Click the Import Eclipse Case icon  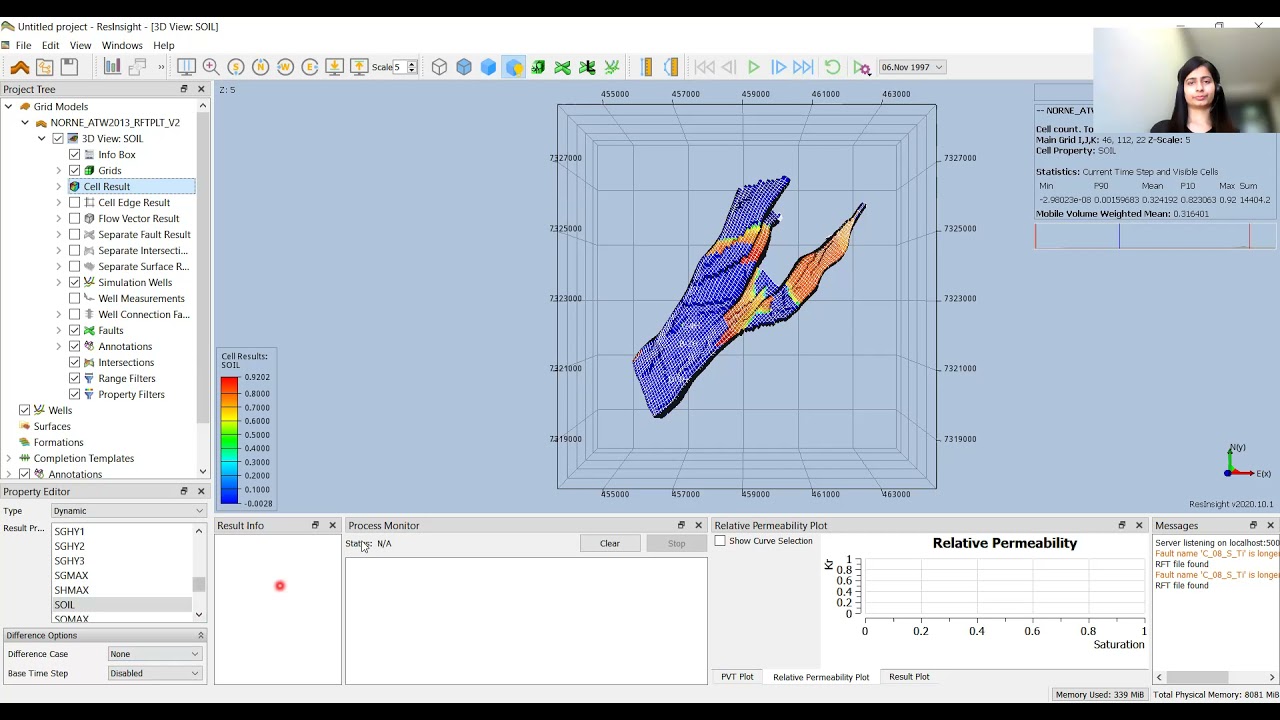click(20, 67)
